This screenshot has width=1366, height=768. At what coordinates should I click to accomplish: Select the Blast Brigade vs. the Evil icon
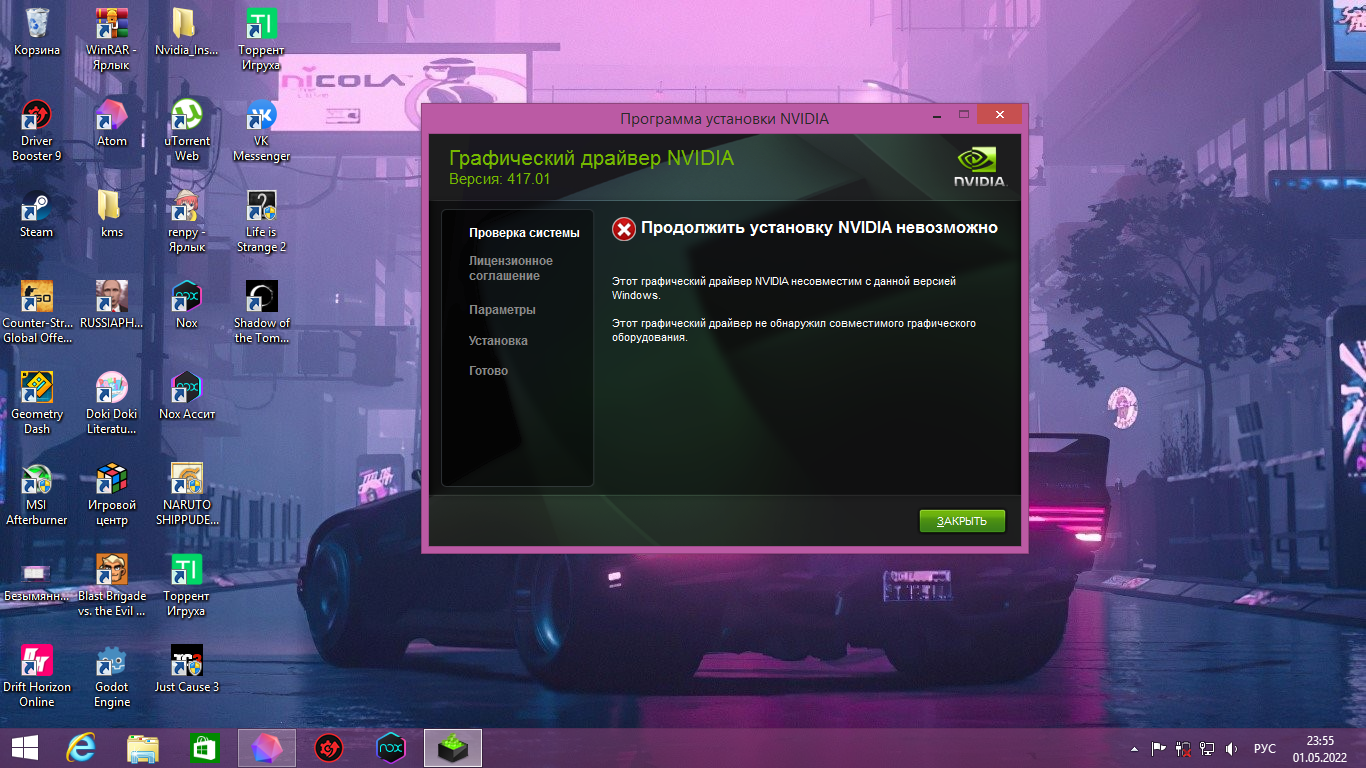click(x=112, y=585)
